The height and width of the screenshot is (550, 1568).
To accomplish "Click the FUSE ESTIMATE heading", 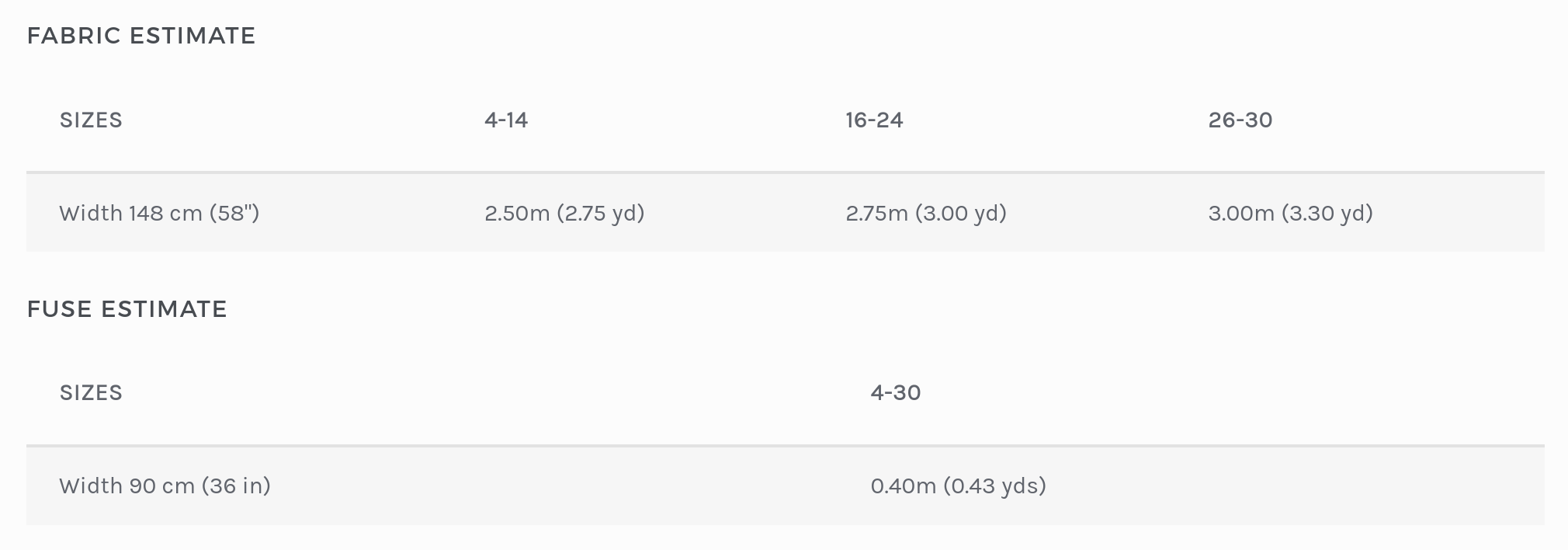I will pyautogui.click(x=127, y=309).
